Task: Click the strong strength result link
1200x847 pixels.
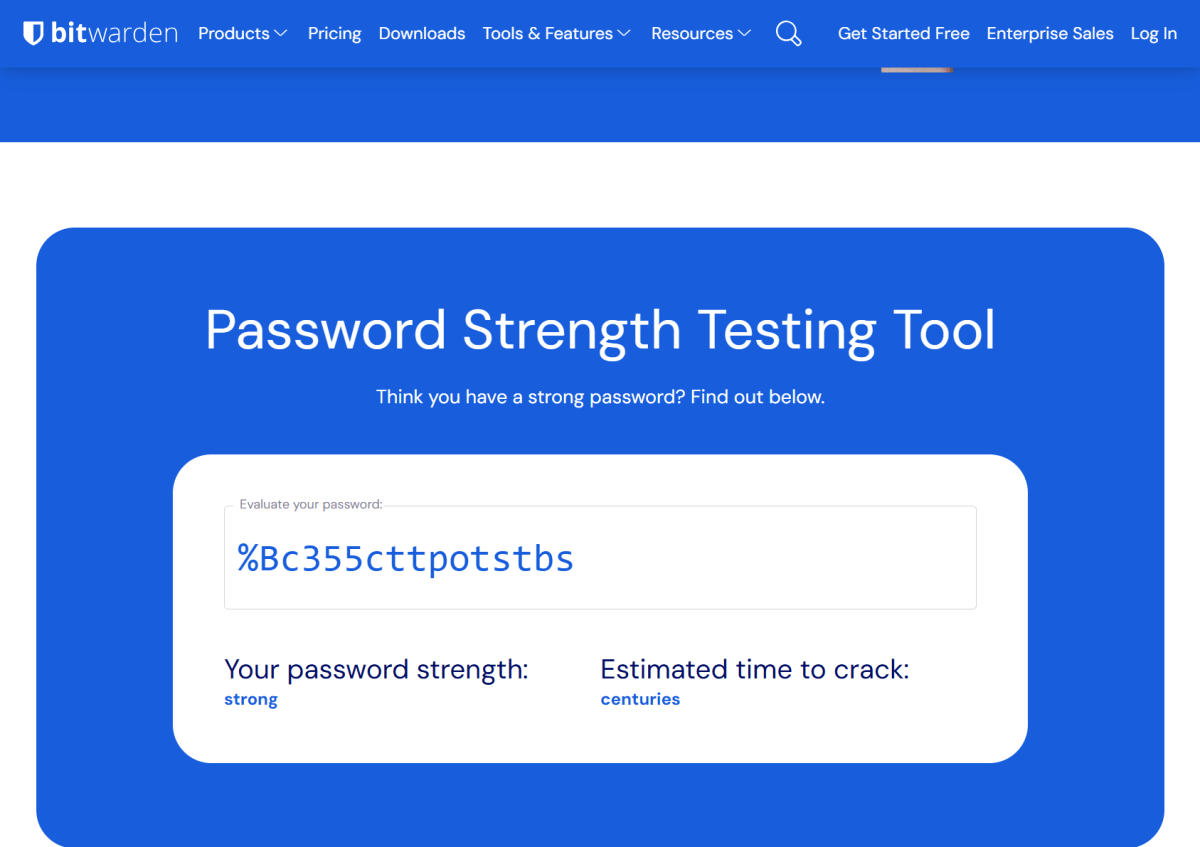Action: pyautogui.click(x=250, y=698)
